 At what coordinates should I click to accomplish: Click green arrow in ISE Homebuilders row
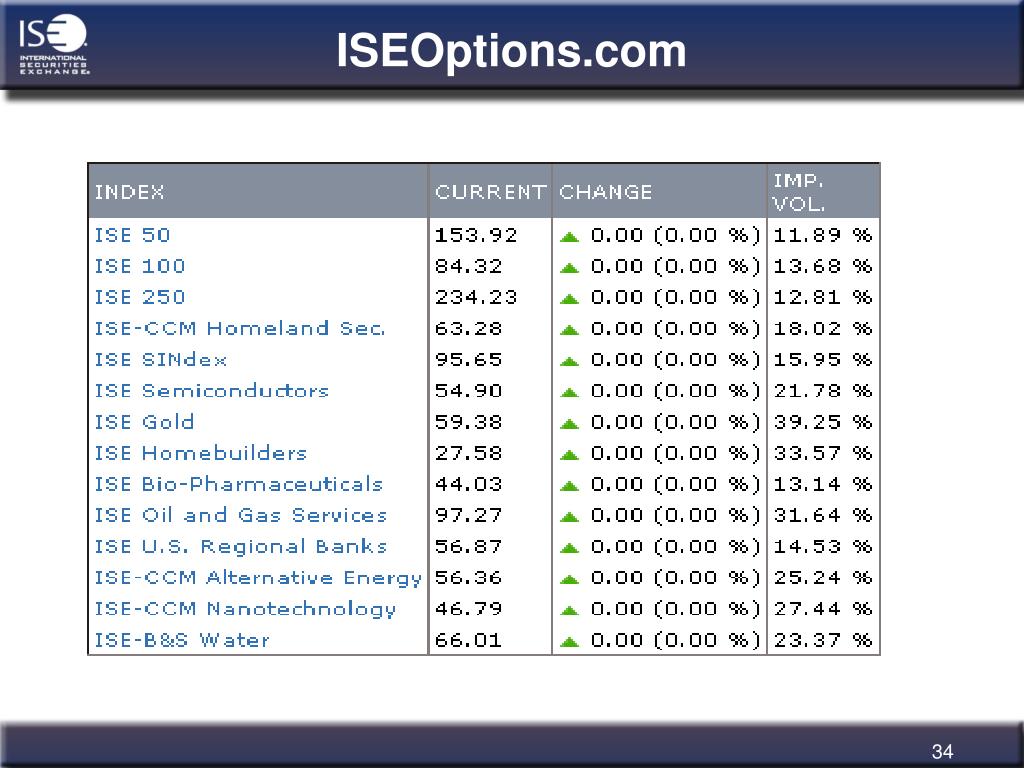click(569, 455)
